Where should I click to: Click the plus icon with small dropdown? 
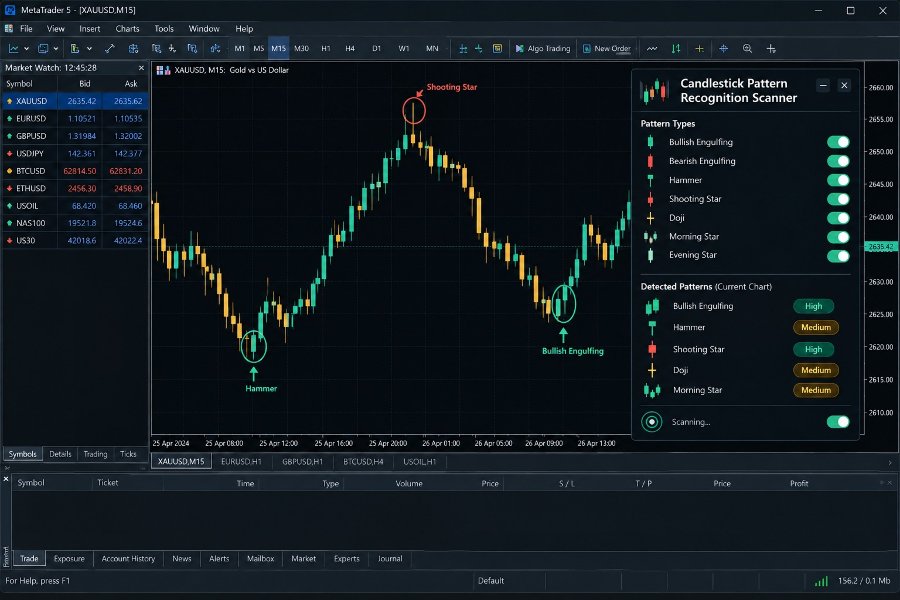point(771,49)
